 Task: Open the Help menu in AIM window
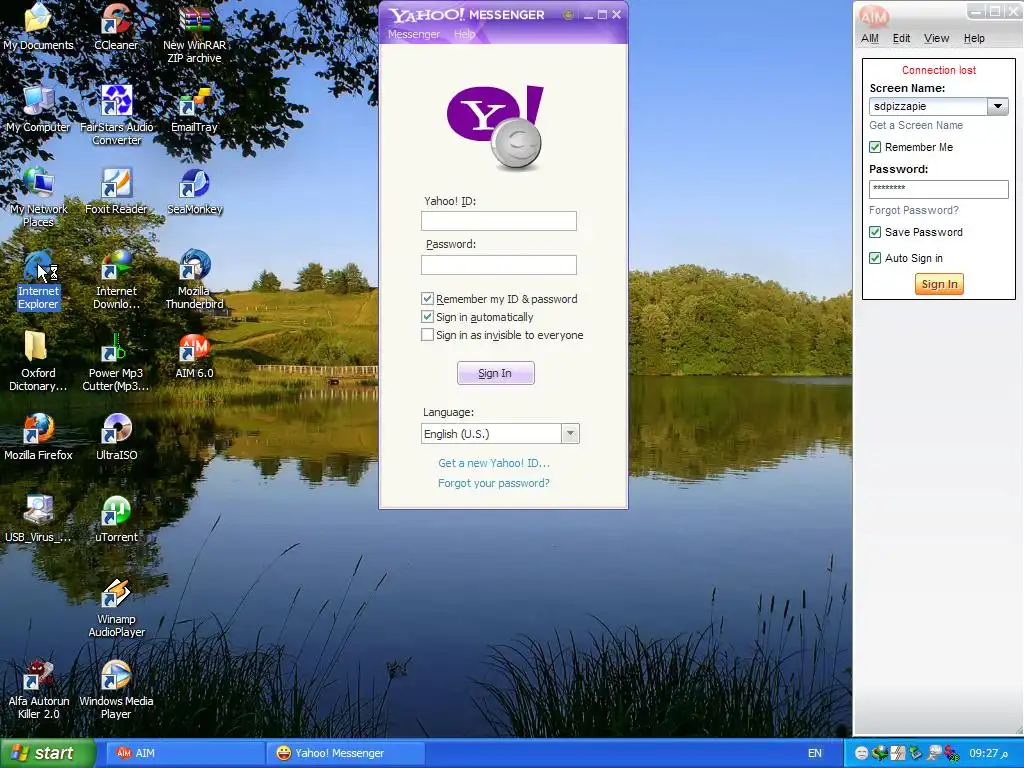tap(974, 39)
